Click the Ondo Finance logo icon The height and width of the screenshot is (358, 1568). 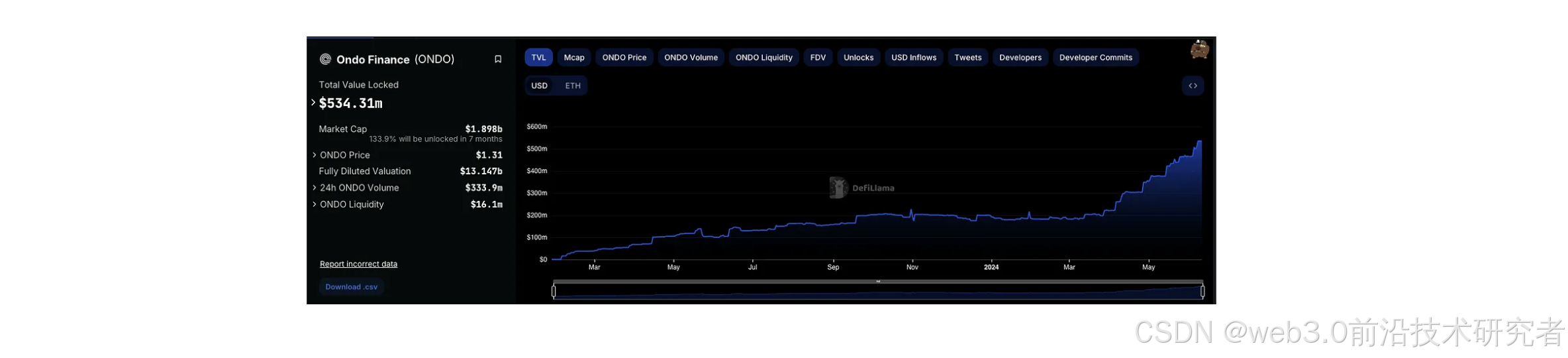(325, 59)
